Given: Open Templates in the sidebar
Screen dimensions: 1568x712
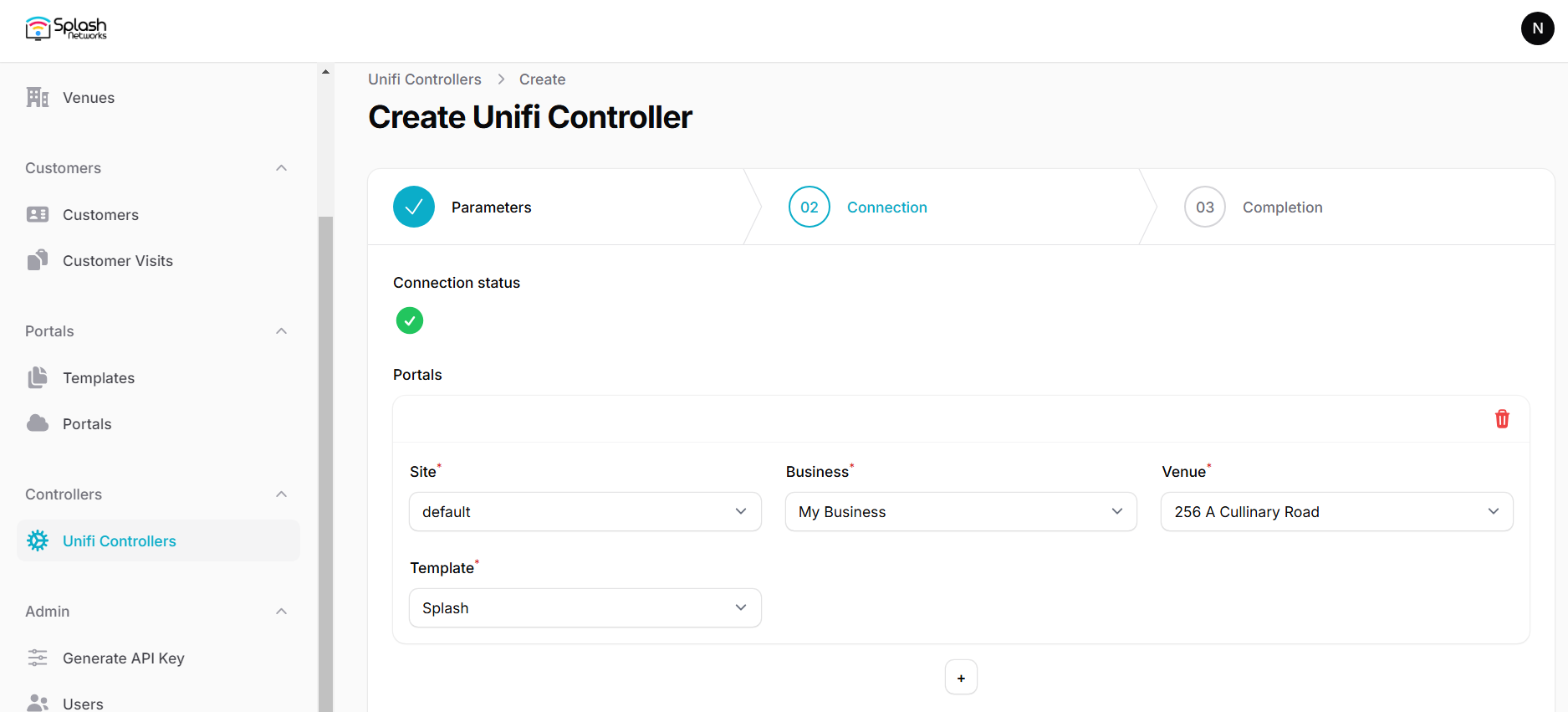Looking at the screenshot, I should click(158, 378).
